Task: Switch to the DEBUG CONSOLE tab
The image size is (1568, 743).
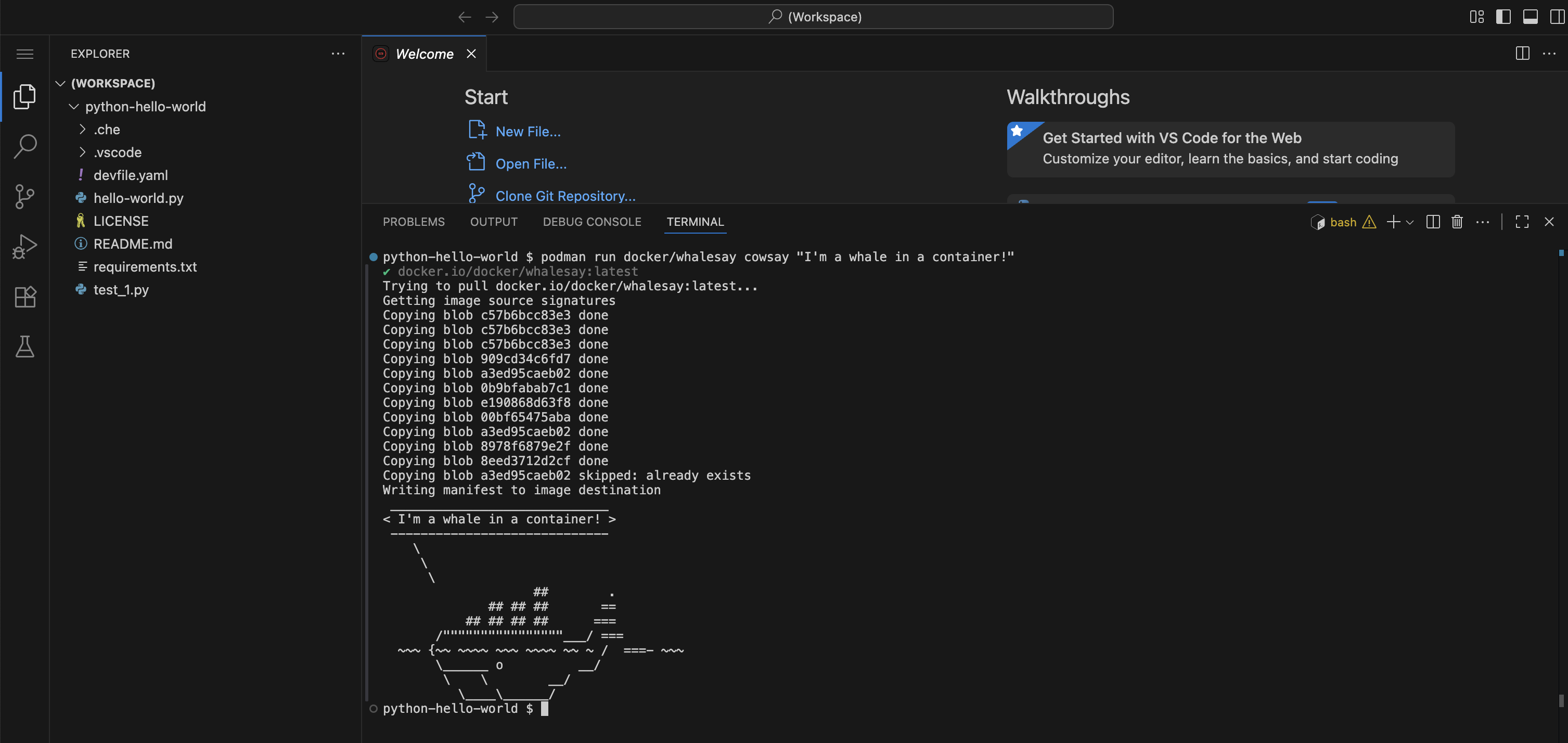Action: (592, 222)
